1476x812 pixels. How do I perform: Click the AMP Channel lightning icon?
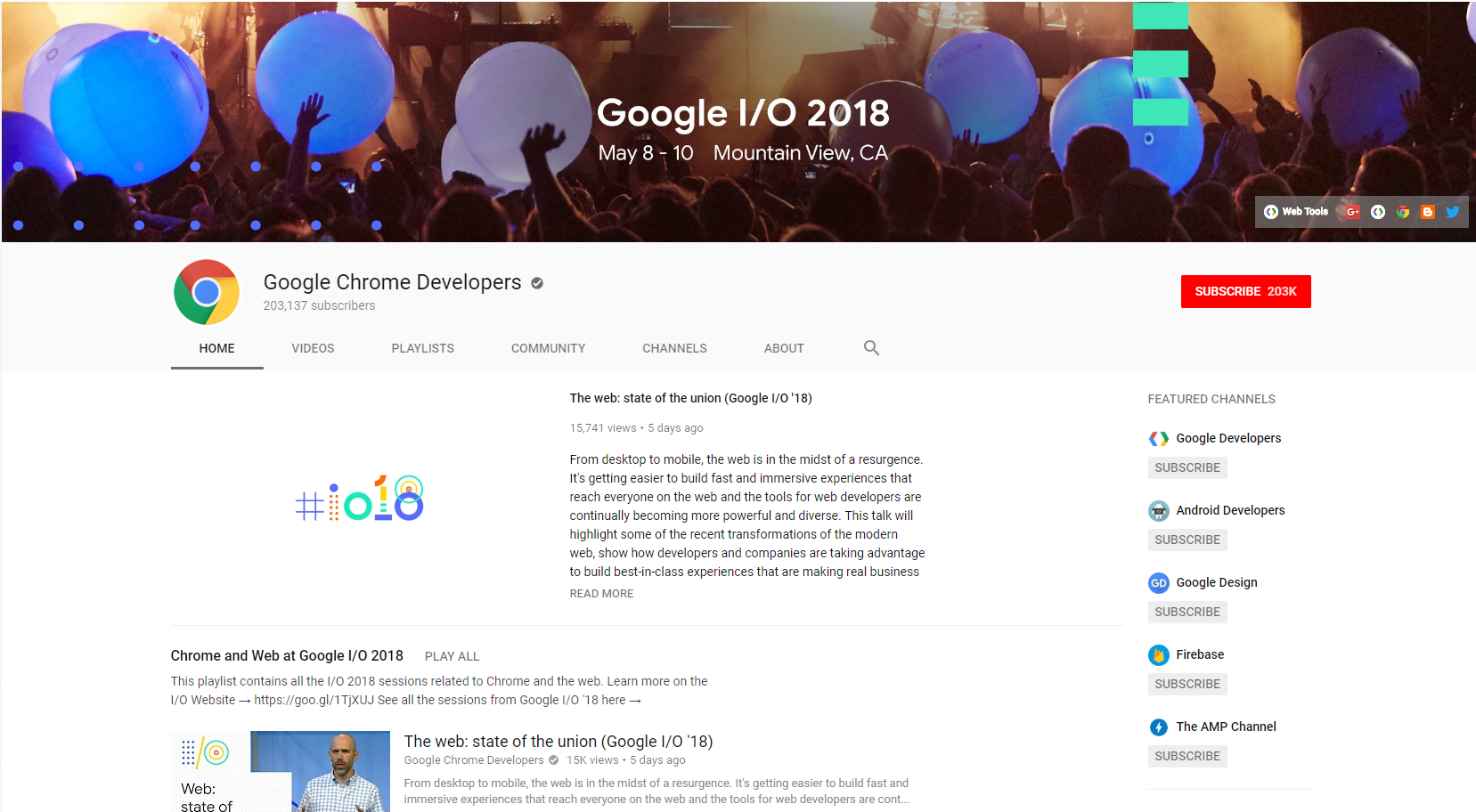point(1158,727)
